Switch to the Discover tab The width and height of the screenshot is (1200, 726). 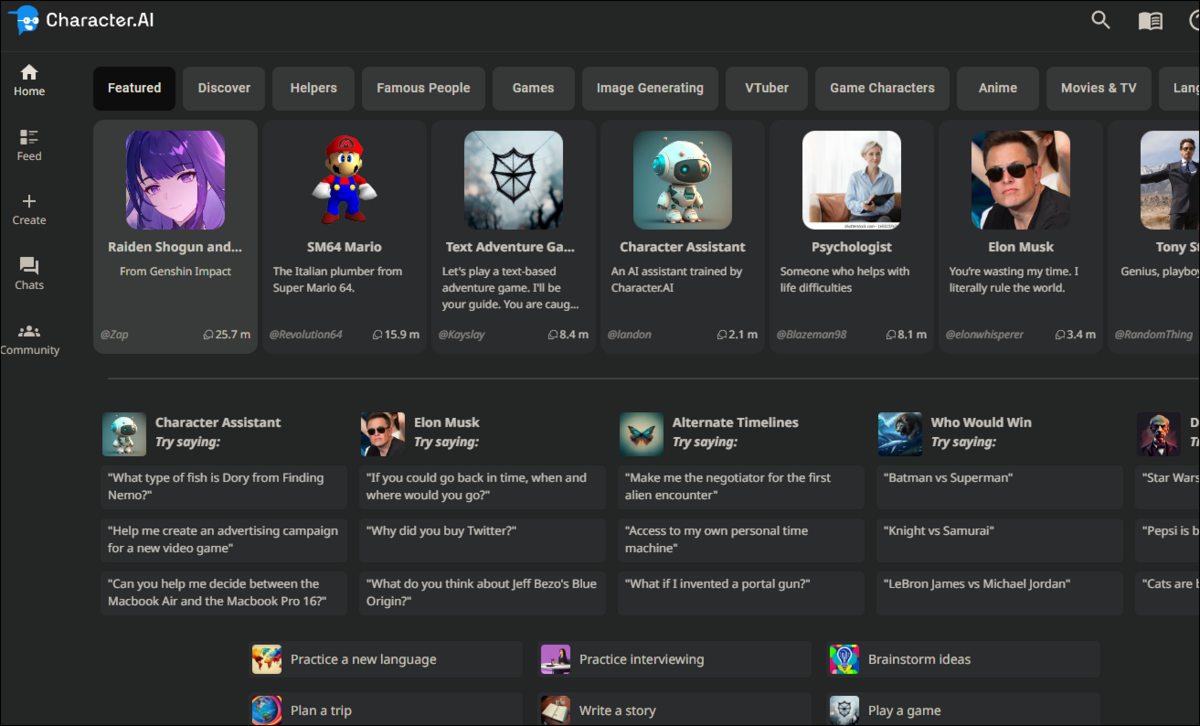point(224,88)
